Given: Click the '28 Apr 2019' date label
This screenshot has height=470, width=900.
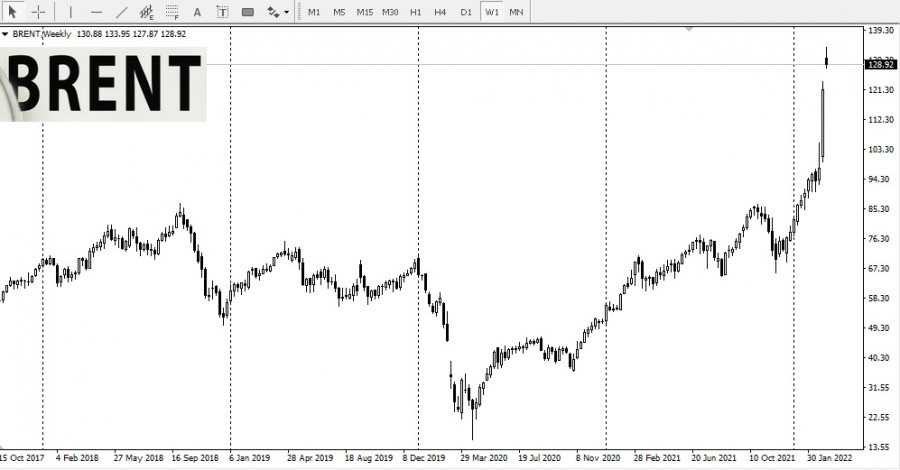Looking at the screenshot, I should (x=310, y=458).
